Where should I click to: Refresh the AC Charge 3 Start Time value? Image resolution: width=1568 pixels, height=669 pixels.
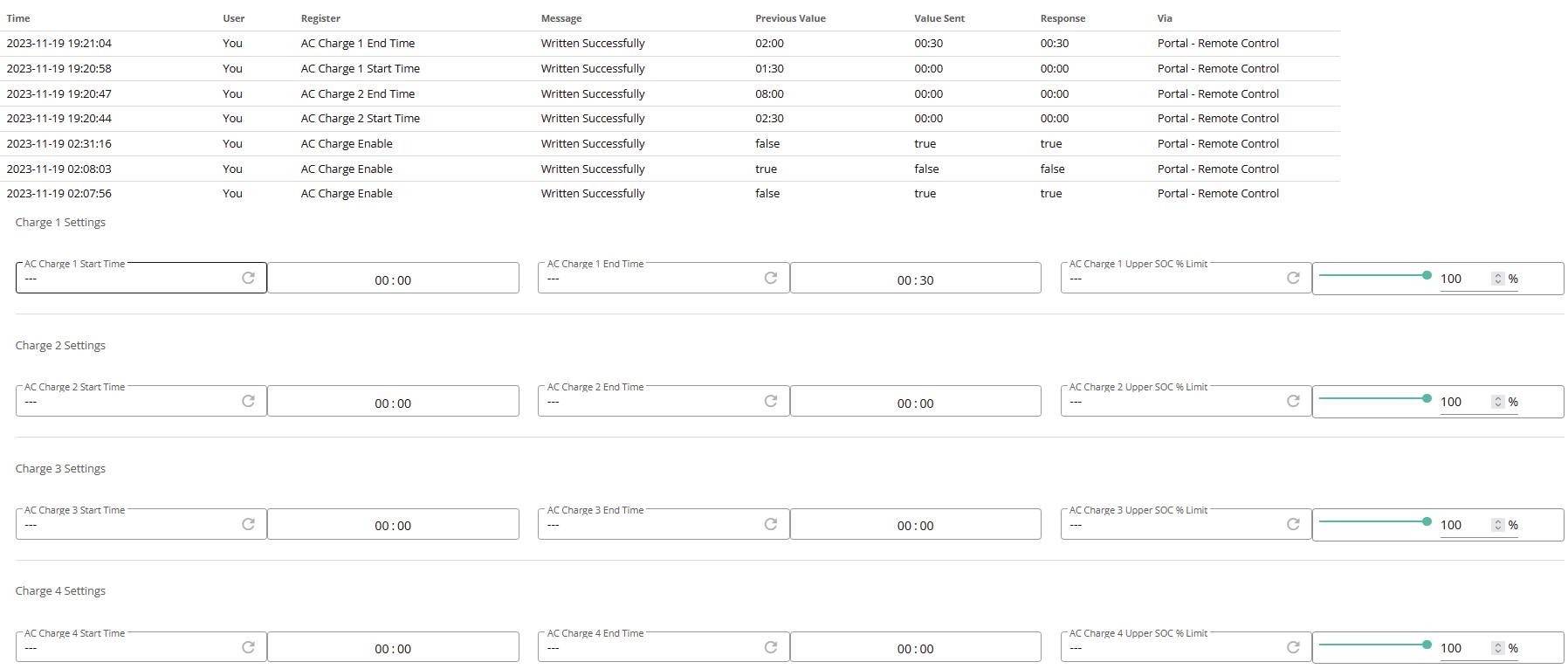pos(248,524)
